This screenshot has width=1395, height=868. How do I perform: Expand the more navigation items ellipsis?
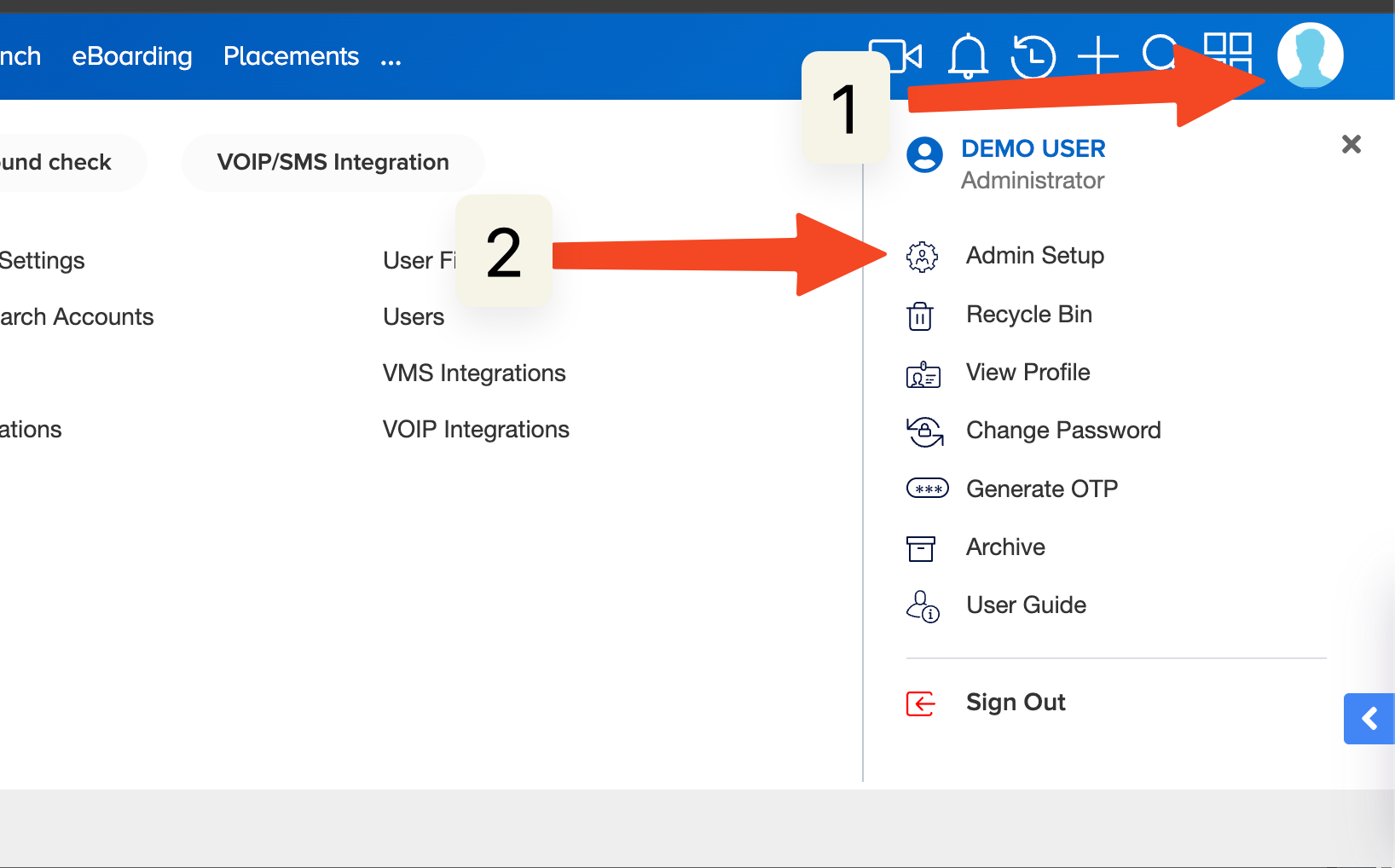click(391, 59)
